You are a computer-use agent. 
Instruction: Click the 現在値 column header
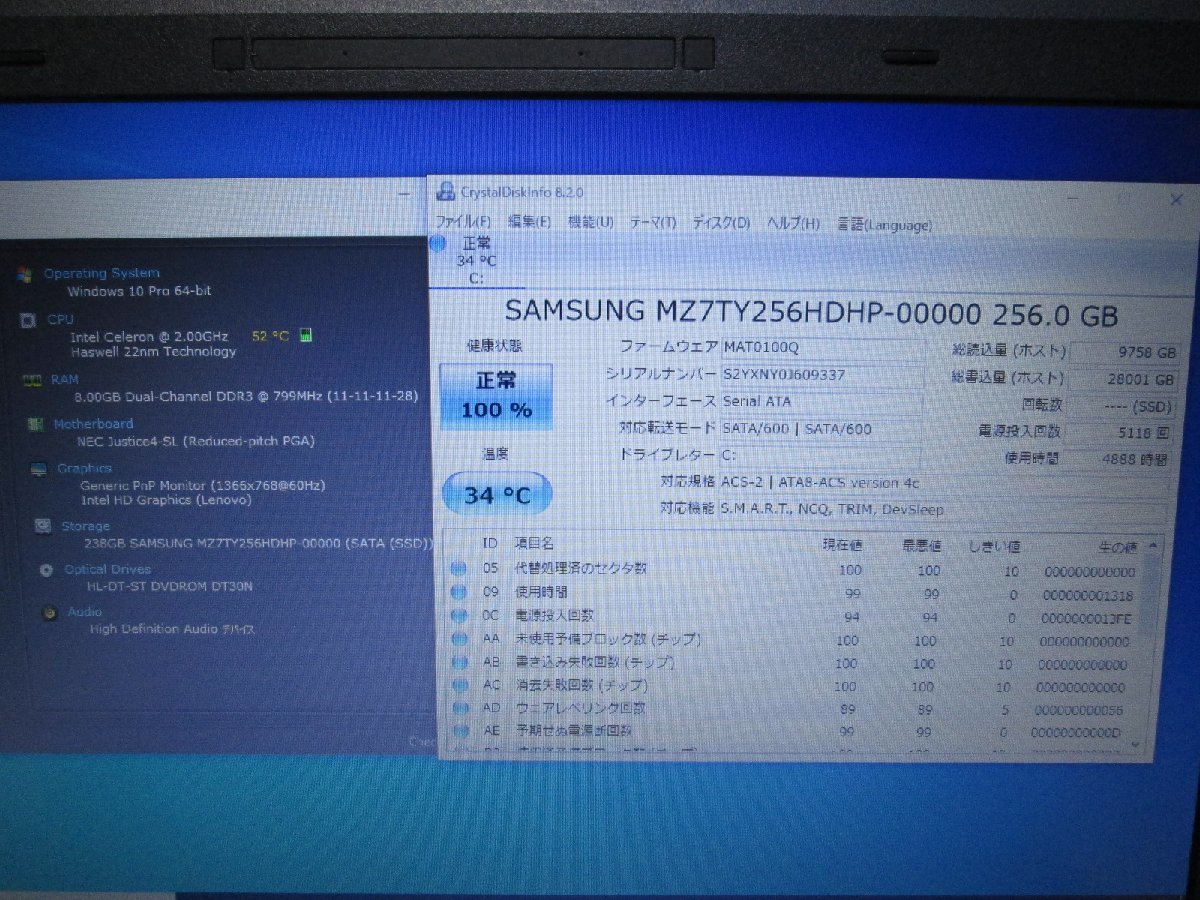[841, 545]
